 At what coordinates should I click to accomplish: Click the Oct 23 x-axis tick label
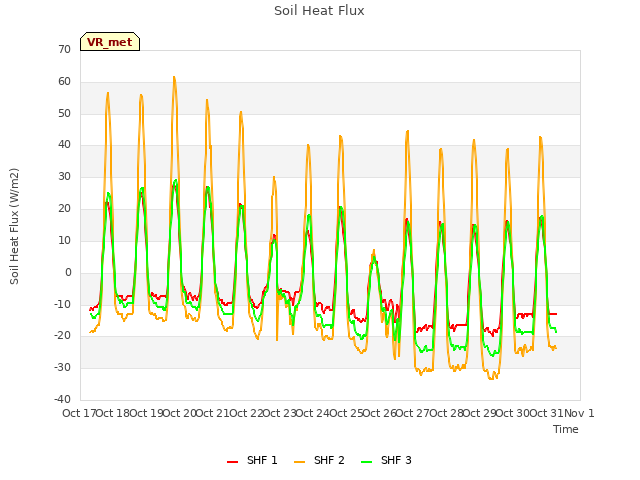[279, 413]
